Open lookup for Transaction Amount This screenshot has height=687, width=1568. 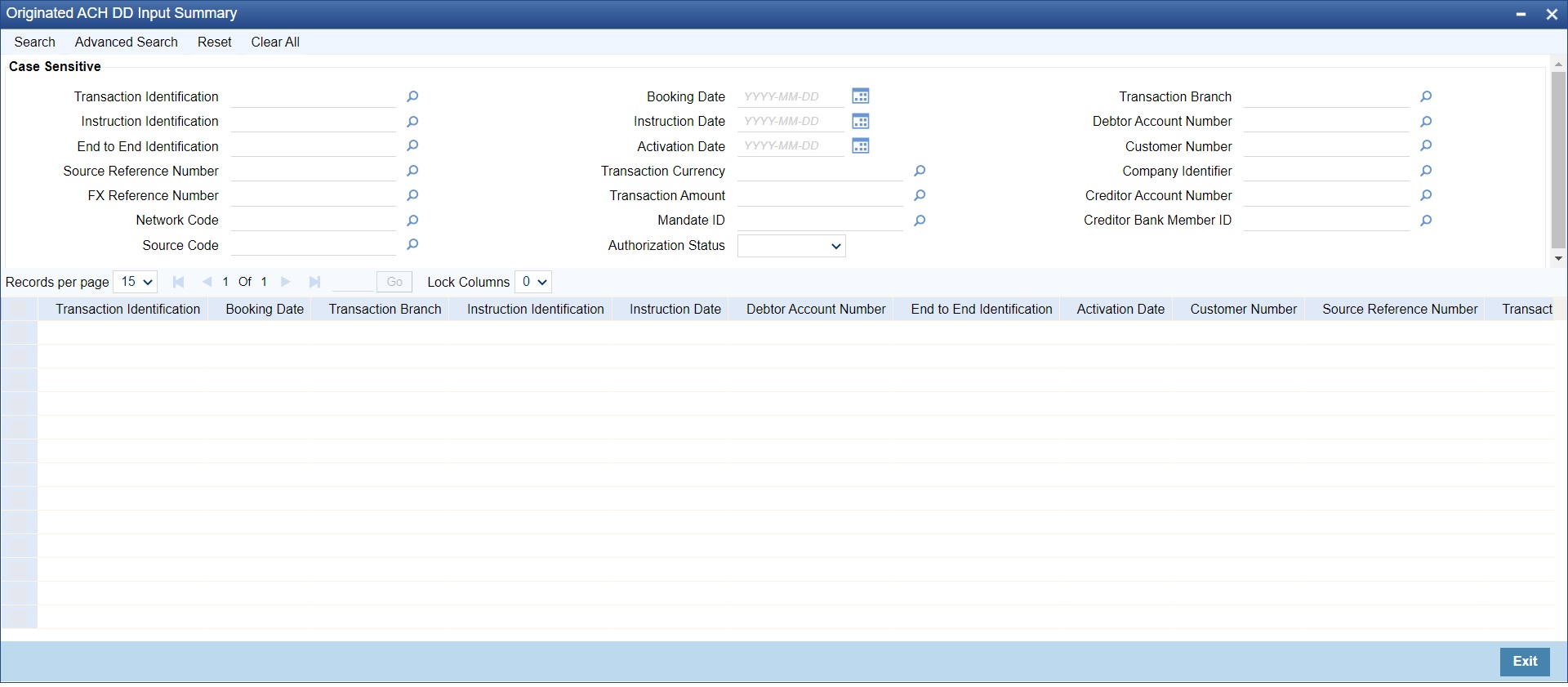920,195
